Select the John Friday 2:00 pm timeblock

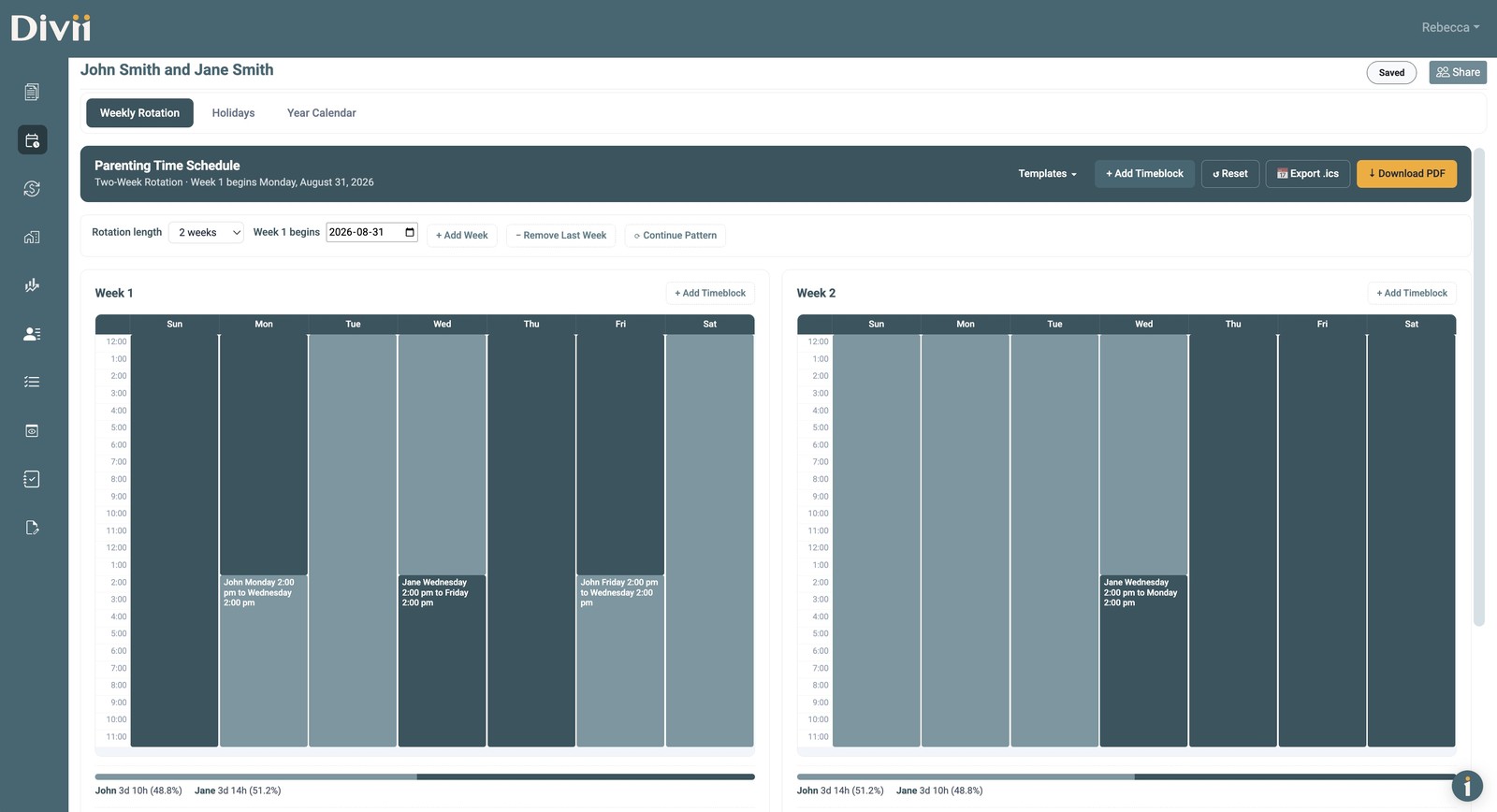click(x=620, y=660)
